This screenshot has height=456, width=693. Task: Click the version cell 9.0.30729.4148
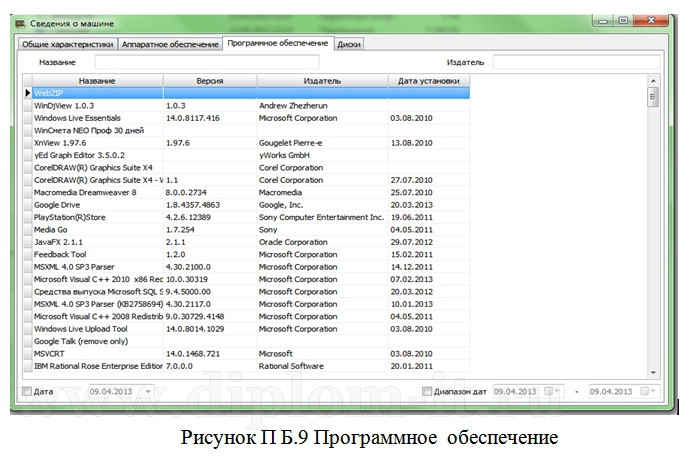click(210, 316)
